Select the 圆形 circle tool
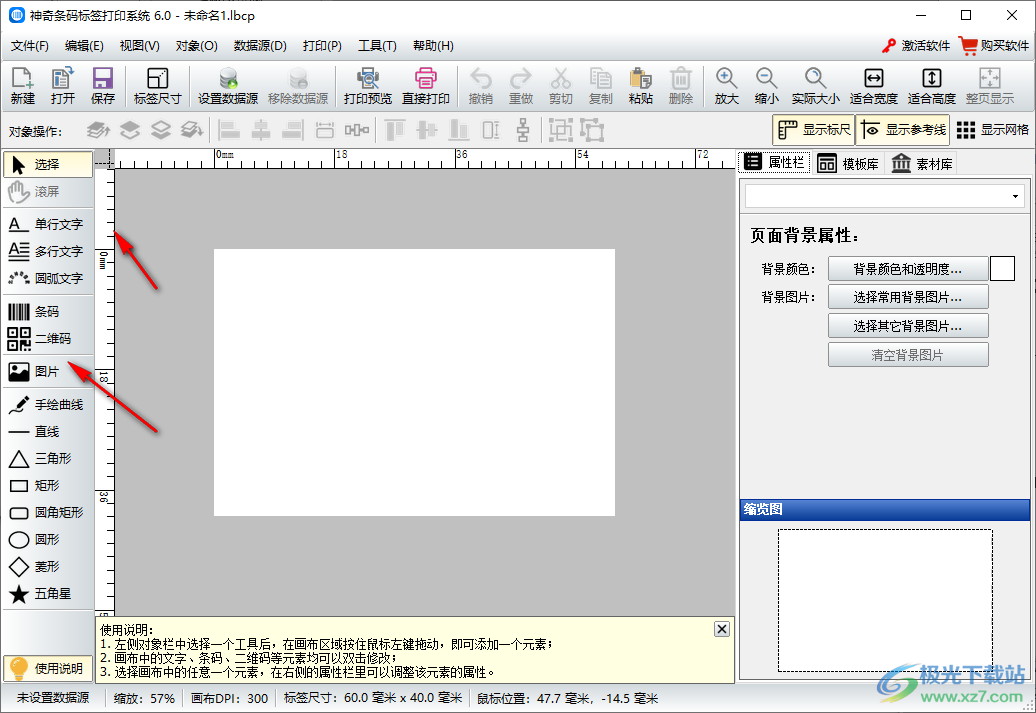 tap(48, 541)
